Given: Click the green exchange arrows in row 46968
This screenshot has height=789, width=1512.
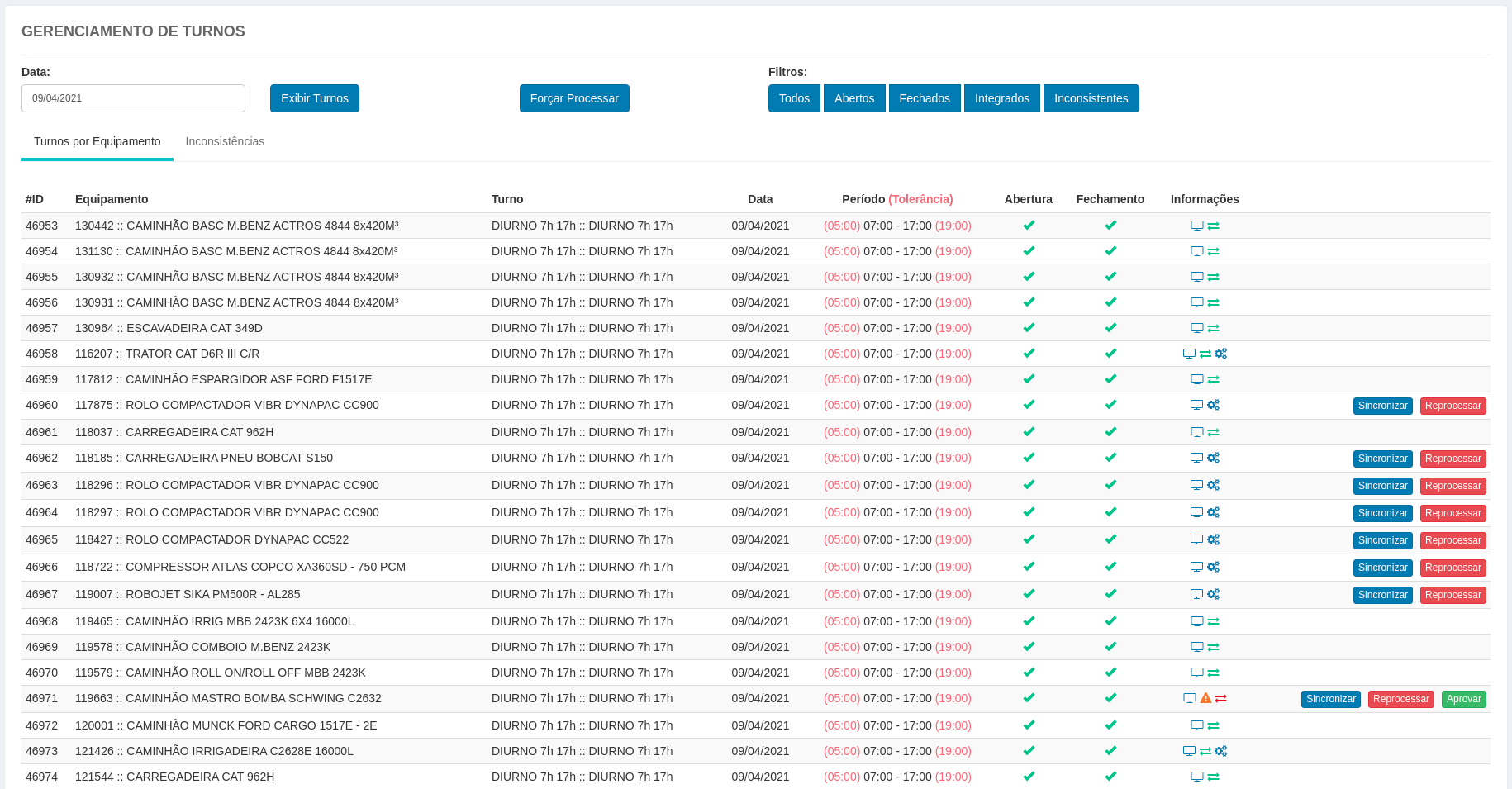Looking at the screenshot, I should click(x=1214, y=621).
